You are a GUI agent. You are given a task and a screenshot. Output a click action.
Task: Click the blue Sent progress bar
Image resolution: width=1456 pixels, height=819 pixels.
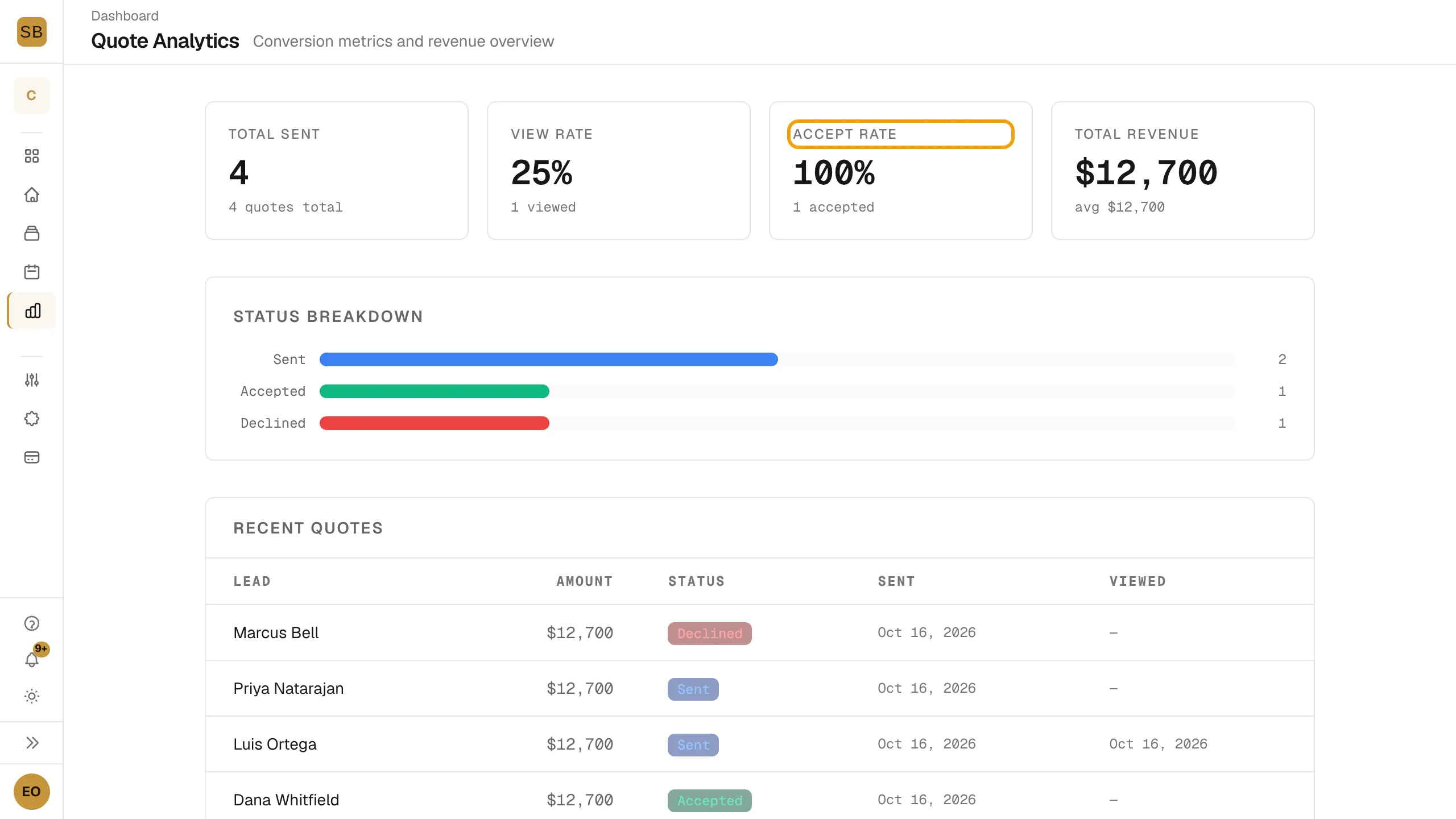tap(548, 359)
